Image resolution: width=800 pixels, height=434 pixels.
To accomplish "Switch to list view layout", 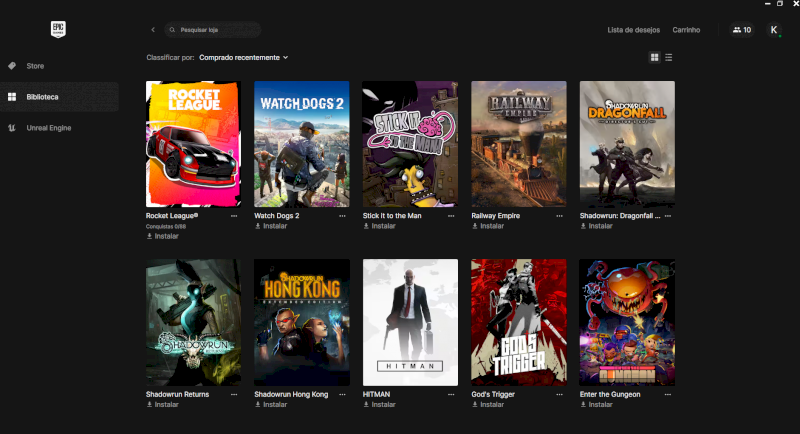I will pos(669,58).
